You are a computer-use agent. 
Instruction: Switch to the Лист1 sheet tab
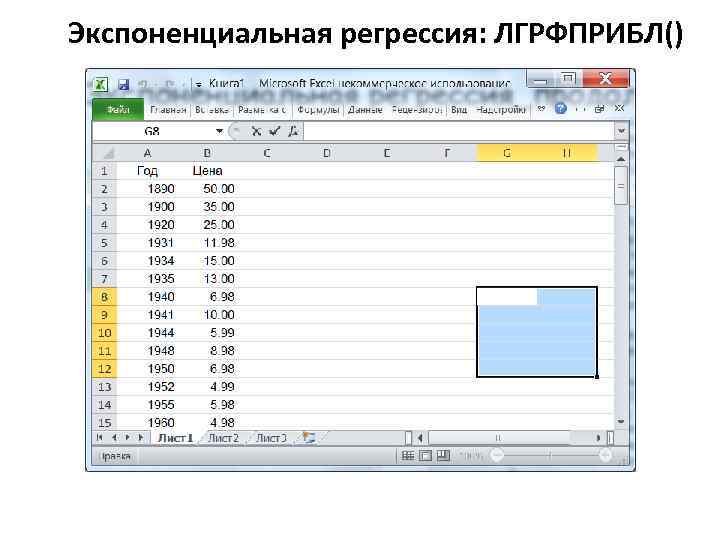pos(175,439)
